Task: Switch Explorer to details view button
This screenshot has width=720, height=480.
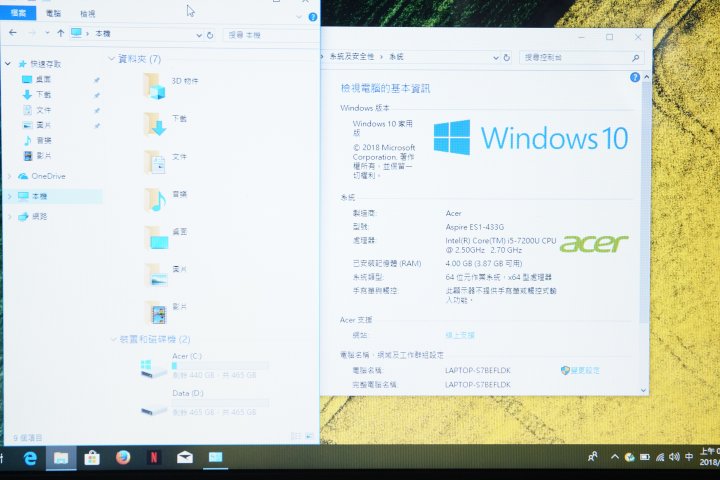Action: (295, 435)
